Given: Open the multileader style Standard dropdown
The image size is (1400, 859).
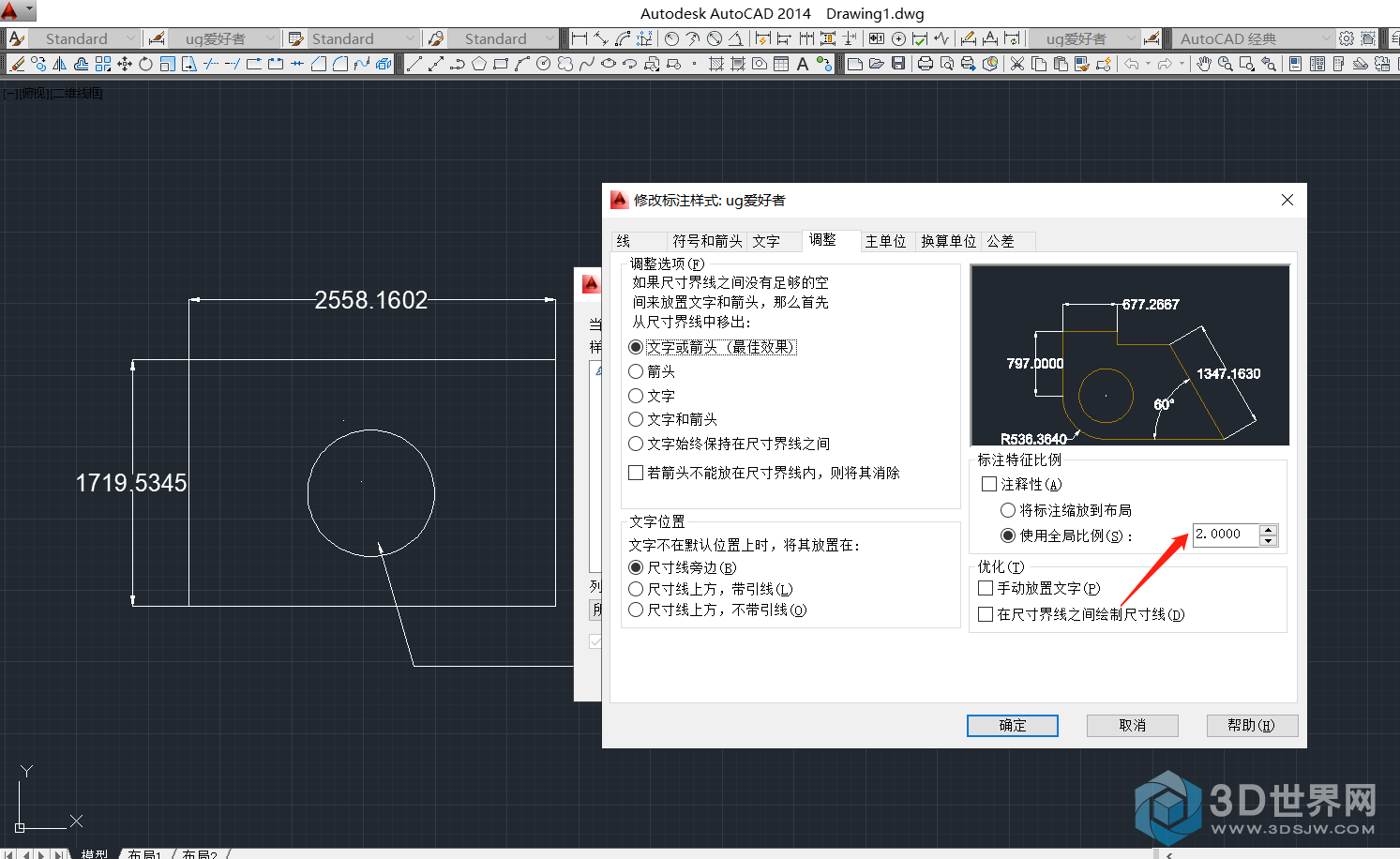Looking at the screenshot, I should pos(502,38).
